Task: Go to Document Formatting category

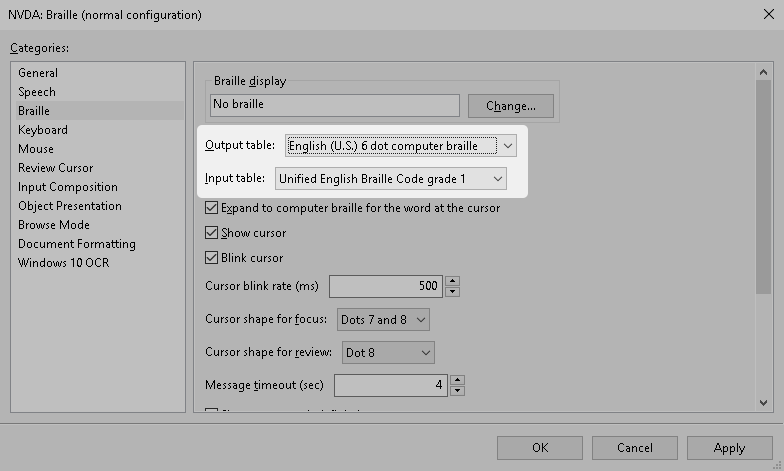Action: pyautogui.click(x=76, y=244)
